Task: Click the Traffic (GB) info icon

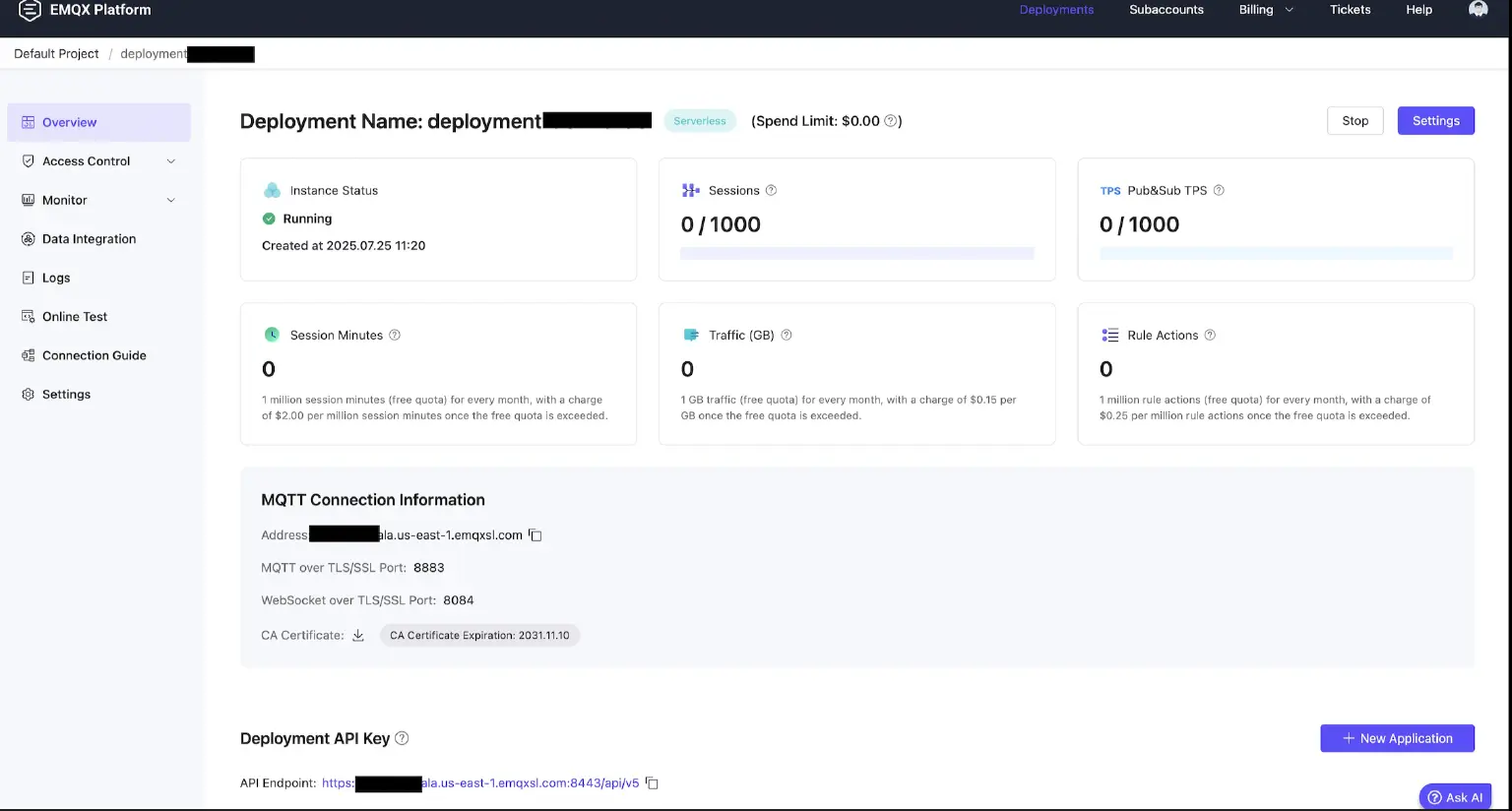Action: pyautogui.click(x=787, y=336)
